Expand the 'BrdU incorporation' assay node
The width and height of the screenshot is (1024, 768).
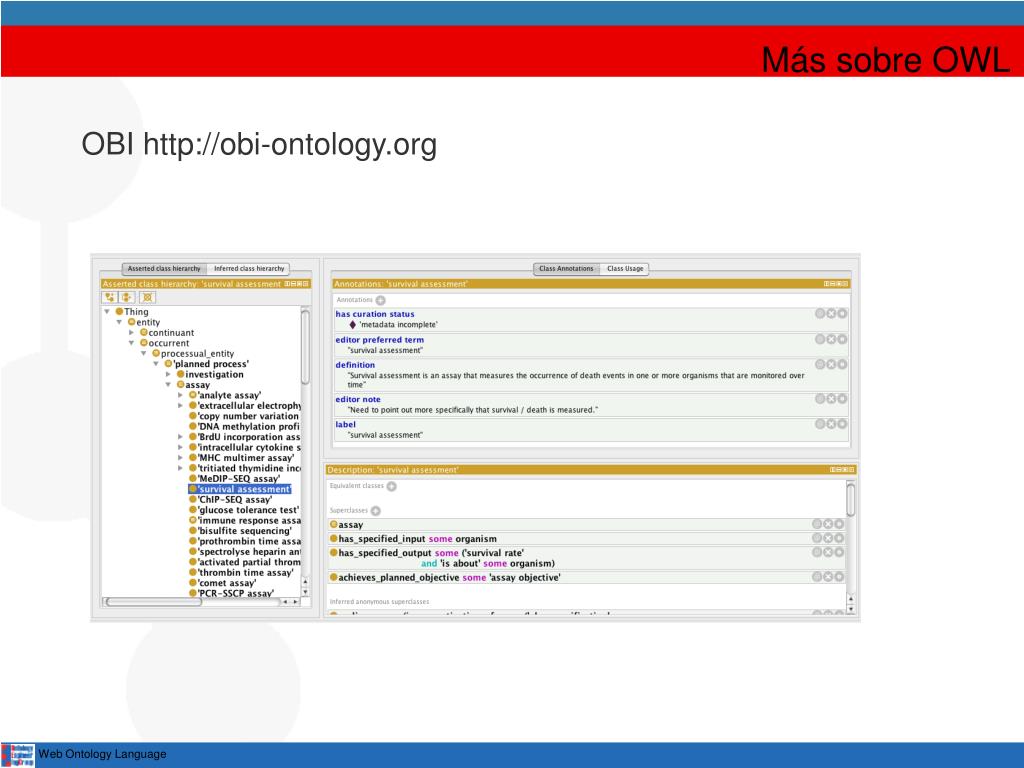(x=181, y=438)
